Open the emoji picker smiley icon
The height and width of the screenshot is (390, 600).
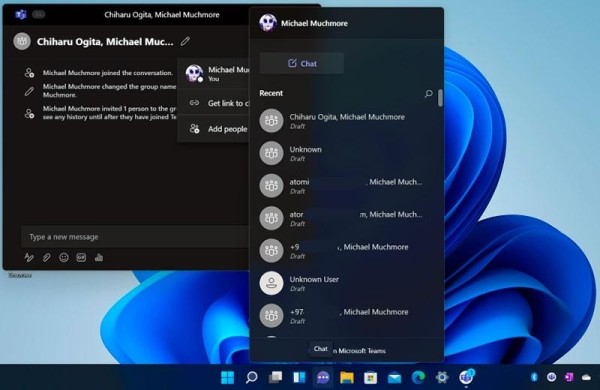click(x=64, y=258)
